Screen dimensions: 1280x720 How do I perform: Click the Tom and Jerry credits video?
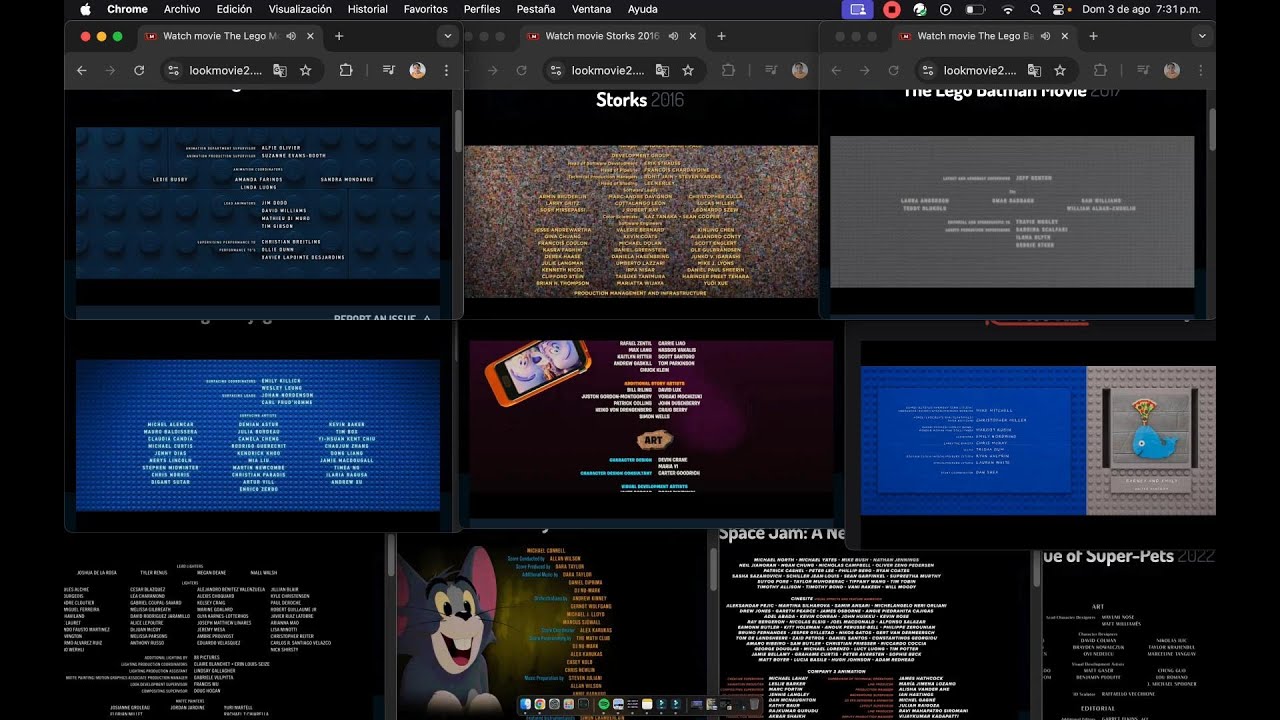[x=552, y=630]
